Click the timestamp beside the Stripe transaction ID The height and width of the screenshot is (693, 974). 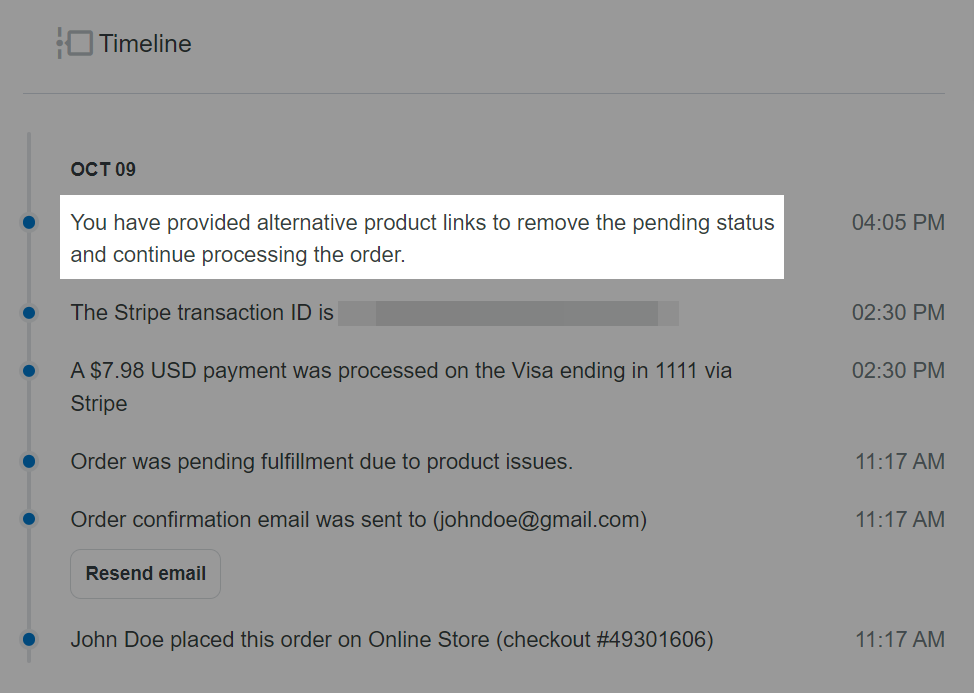click(x=897, y=313)
